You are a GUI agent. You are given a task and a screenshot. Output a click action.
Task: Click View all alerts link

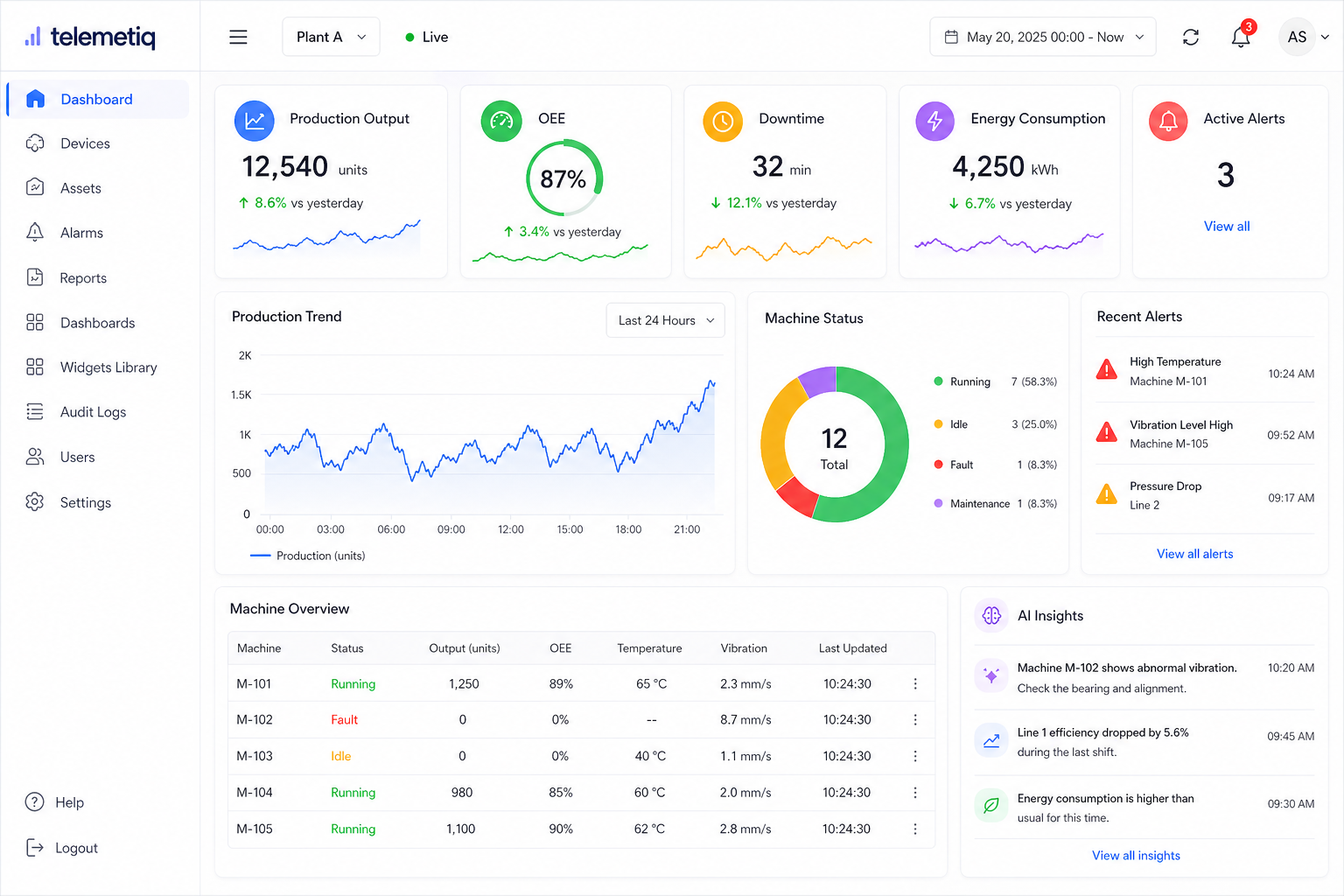pos(1194,554)
